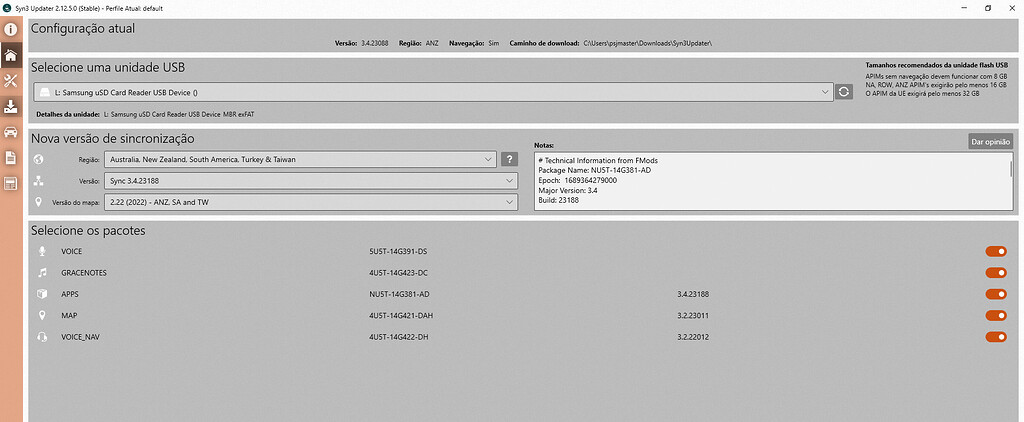Select package code 5U5T-14G391-DS
Image resolution: width=1024 pixels, height=422 pixels.
398,252
